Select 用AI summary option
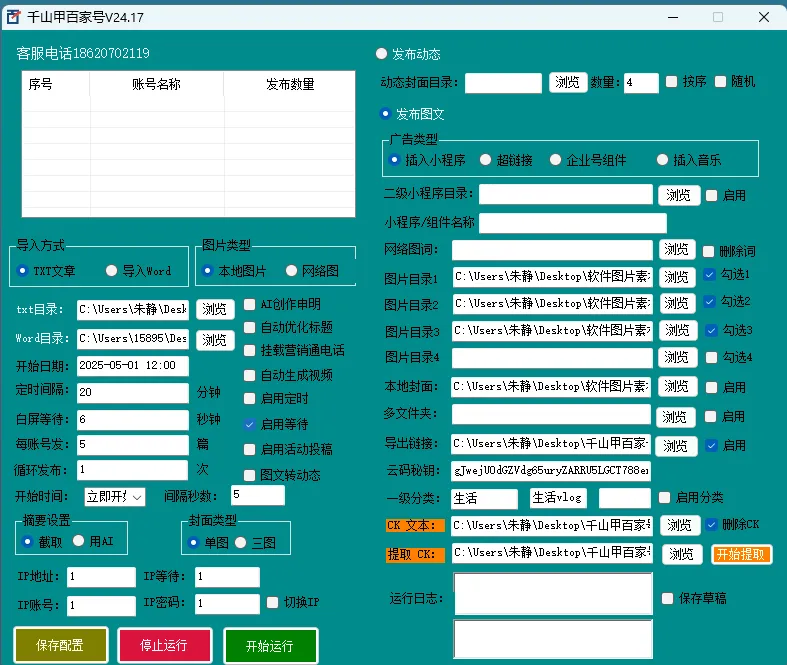Screen dimensions: 787x665 [x=78, y=541]
